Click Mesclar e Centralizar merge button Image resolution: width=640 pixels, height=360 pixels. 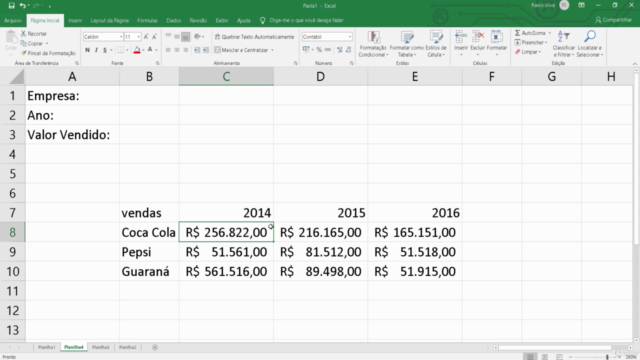242,50
